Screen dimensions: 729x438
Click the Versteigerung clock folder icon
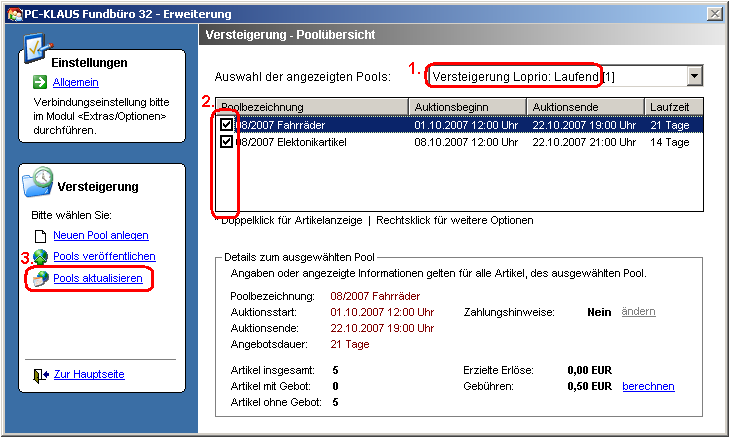click(39, 180)
